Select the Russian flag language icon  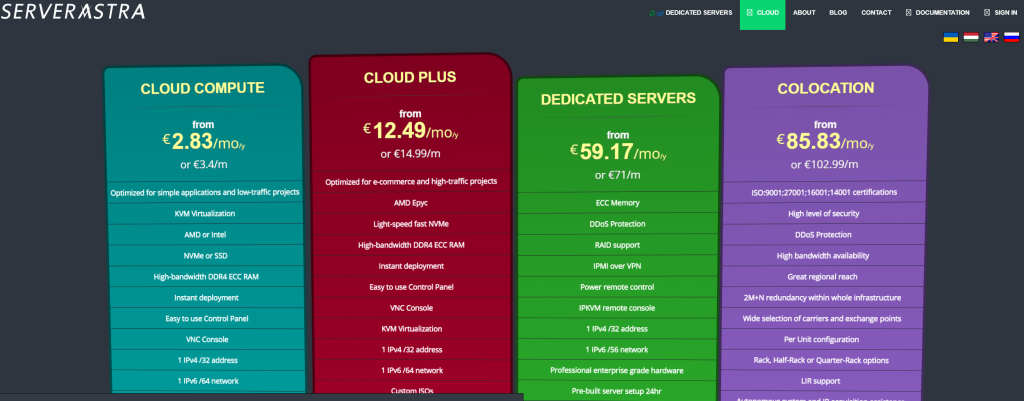pyautogui.click(x=1011, y=37)
